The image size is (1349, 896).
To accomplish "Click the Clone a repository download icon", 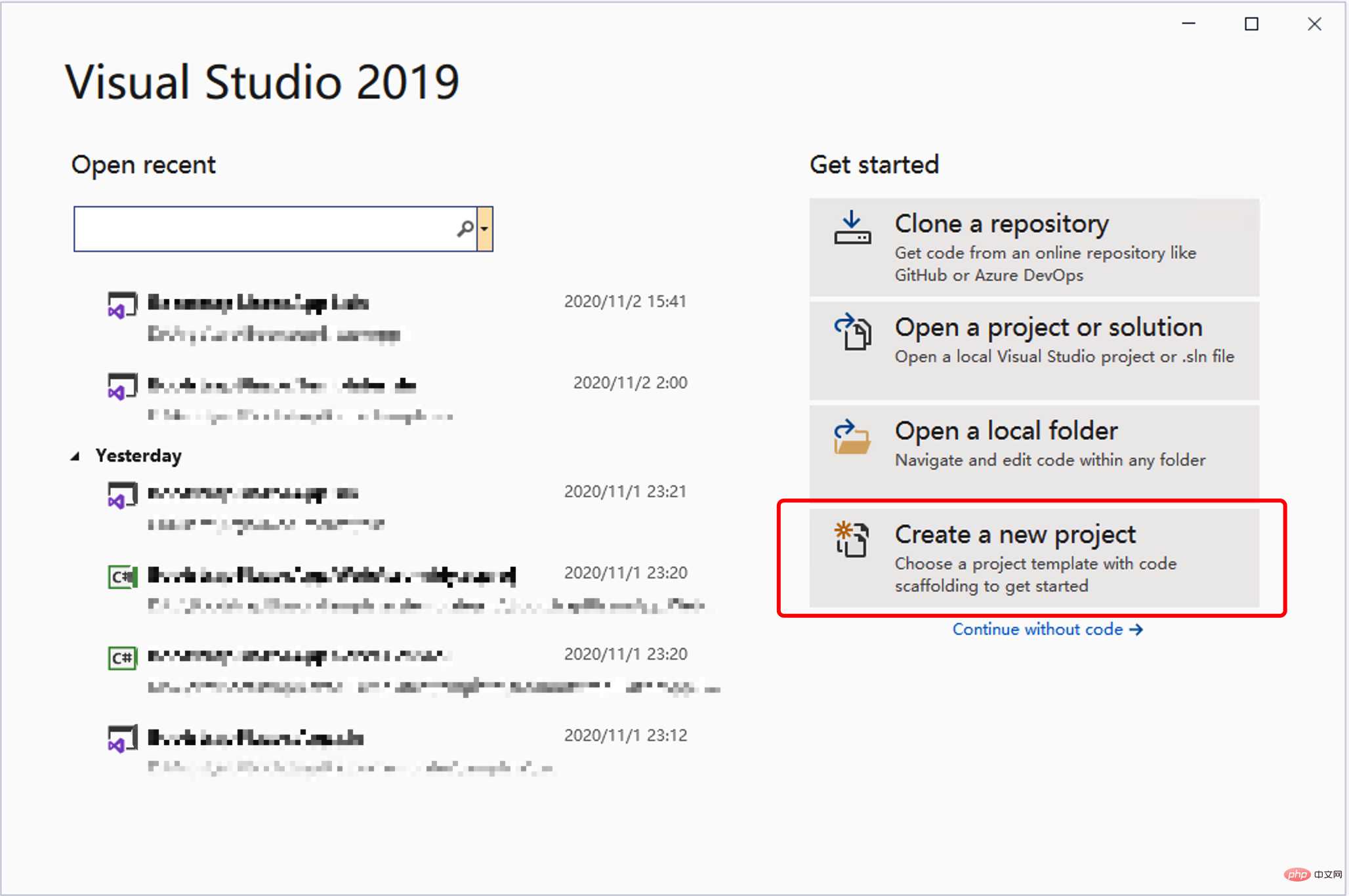I will click(852, 228).
